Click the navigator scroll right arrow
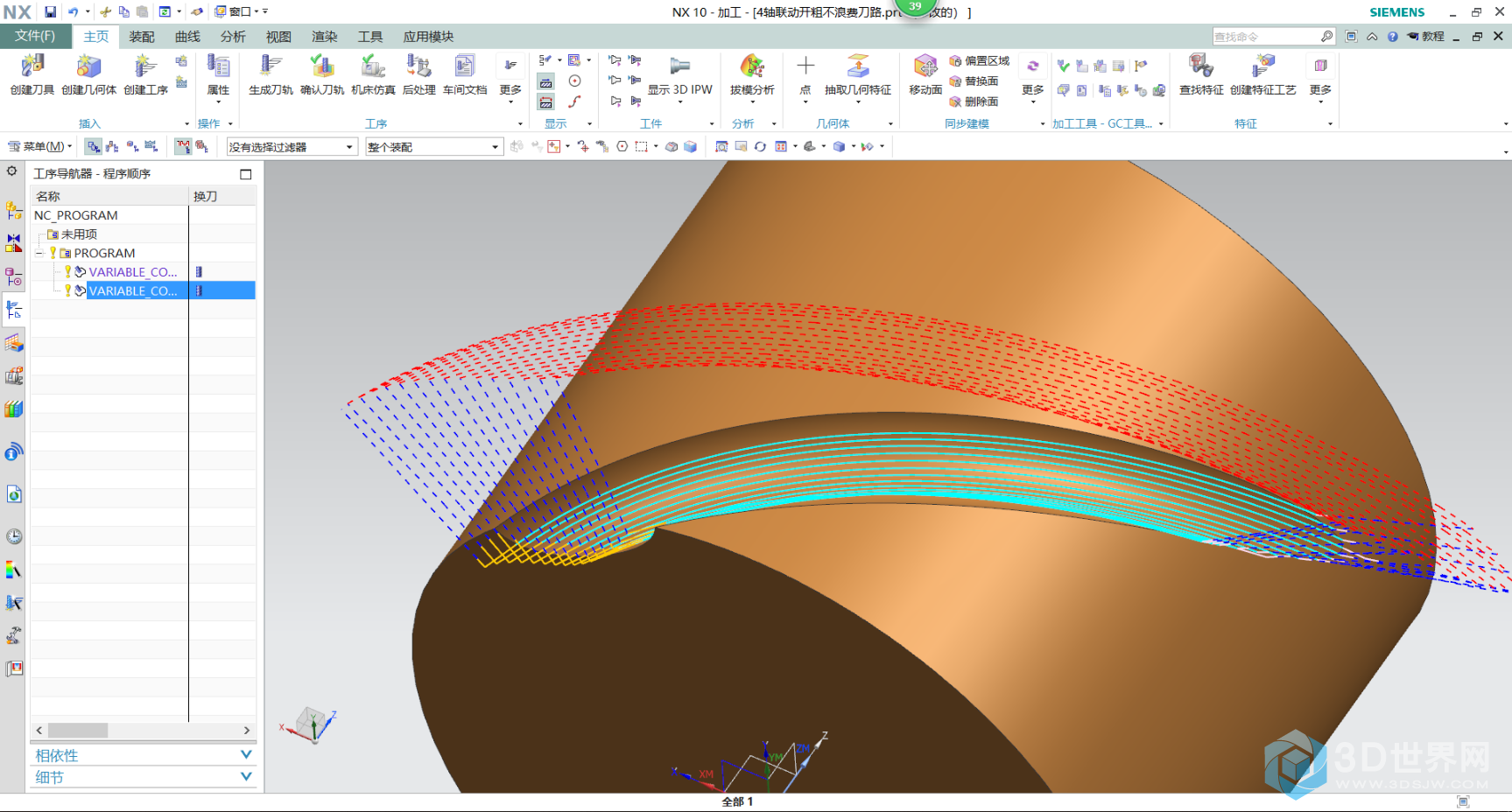Image resolution: width=1512 pixels, height=812 pixels. (247, 730)
